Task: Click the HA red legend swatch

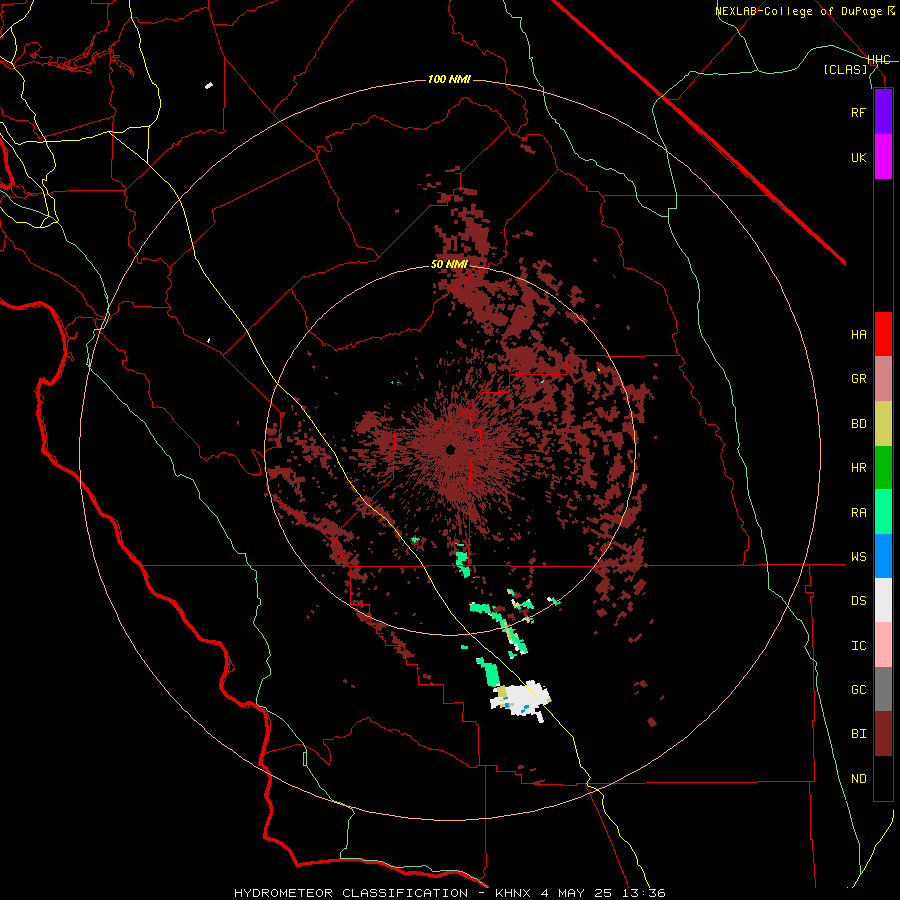Action: point(883,334)
